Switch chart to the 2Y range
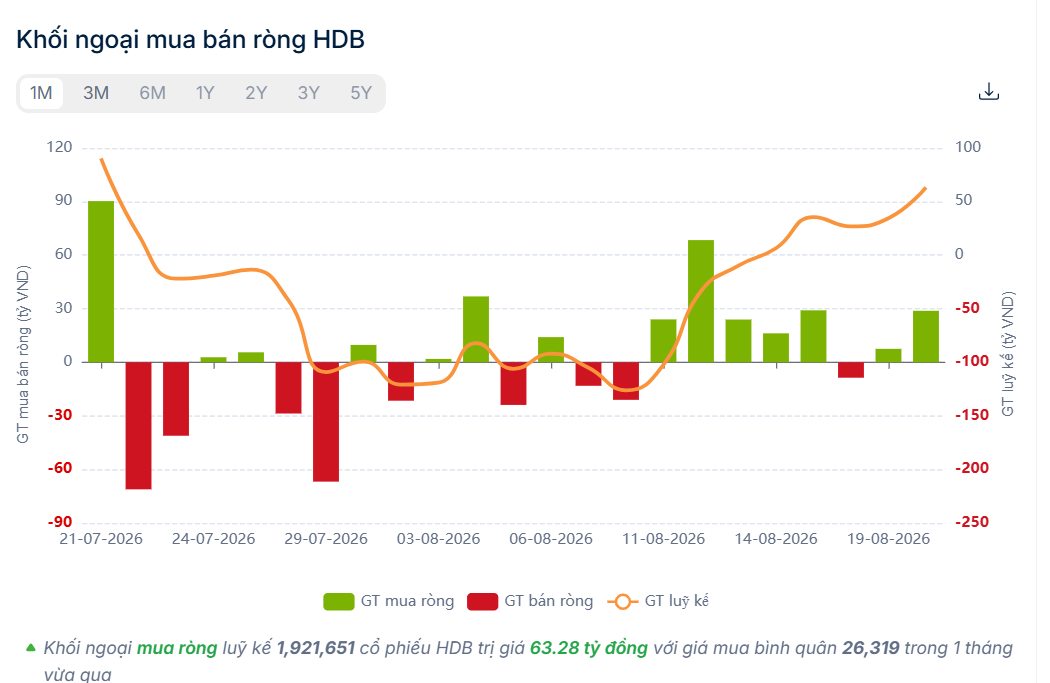 coord(256,93)
